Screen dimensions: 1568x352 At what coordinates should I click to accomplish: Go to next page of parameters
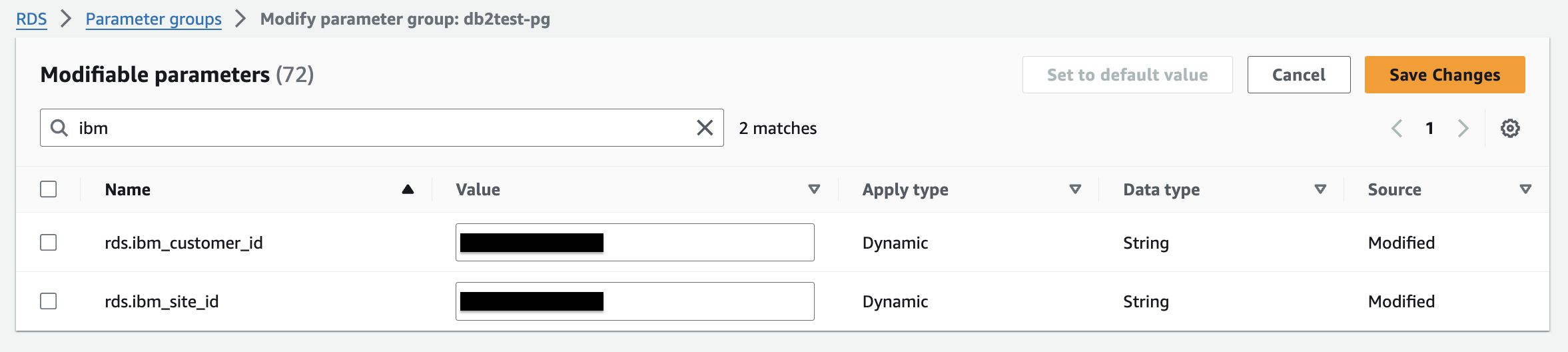(1463, 128)
